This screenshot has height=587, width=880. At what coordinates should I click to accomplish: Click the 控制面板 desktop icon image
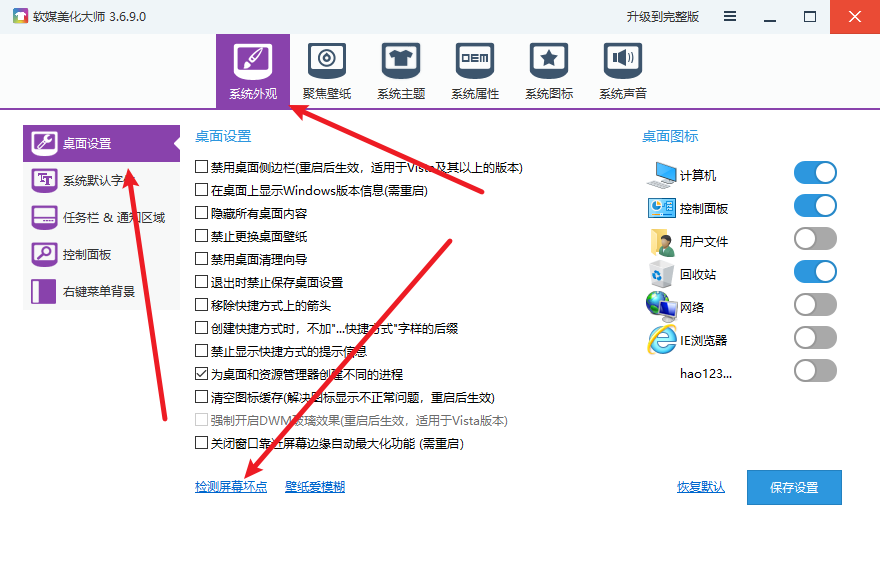click(662, 208)
